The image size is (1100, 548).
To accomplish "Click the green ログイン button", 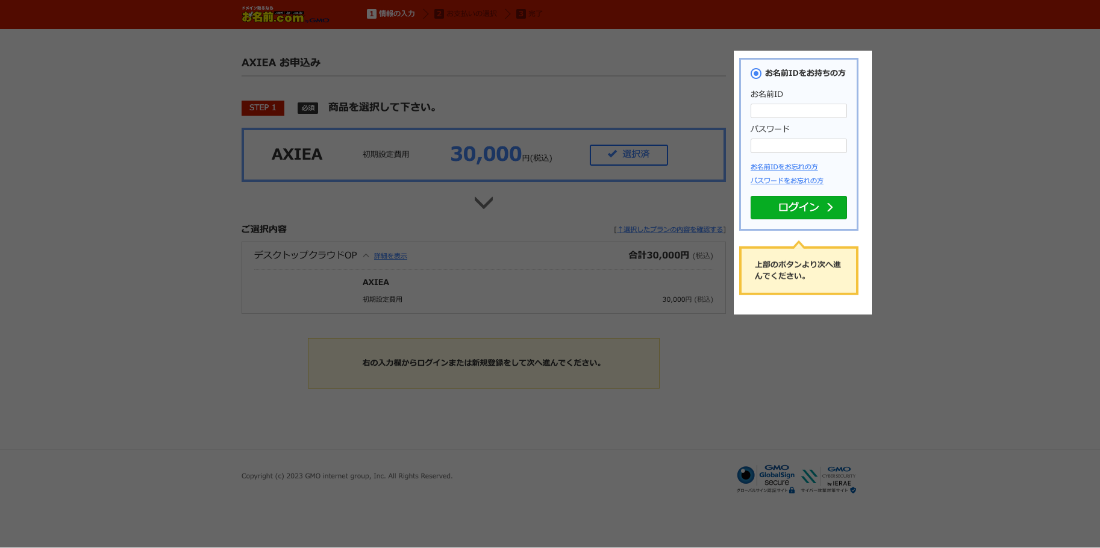I will (x=798, y=208).
